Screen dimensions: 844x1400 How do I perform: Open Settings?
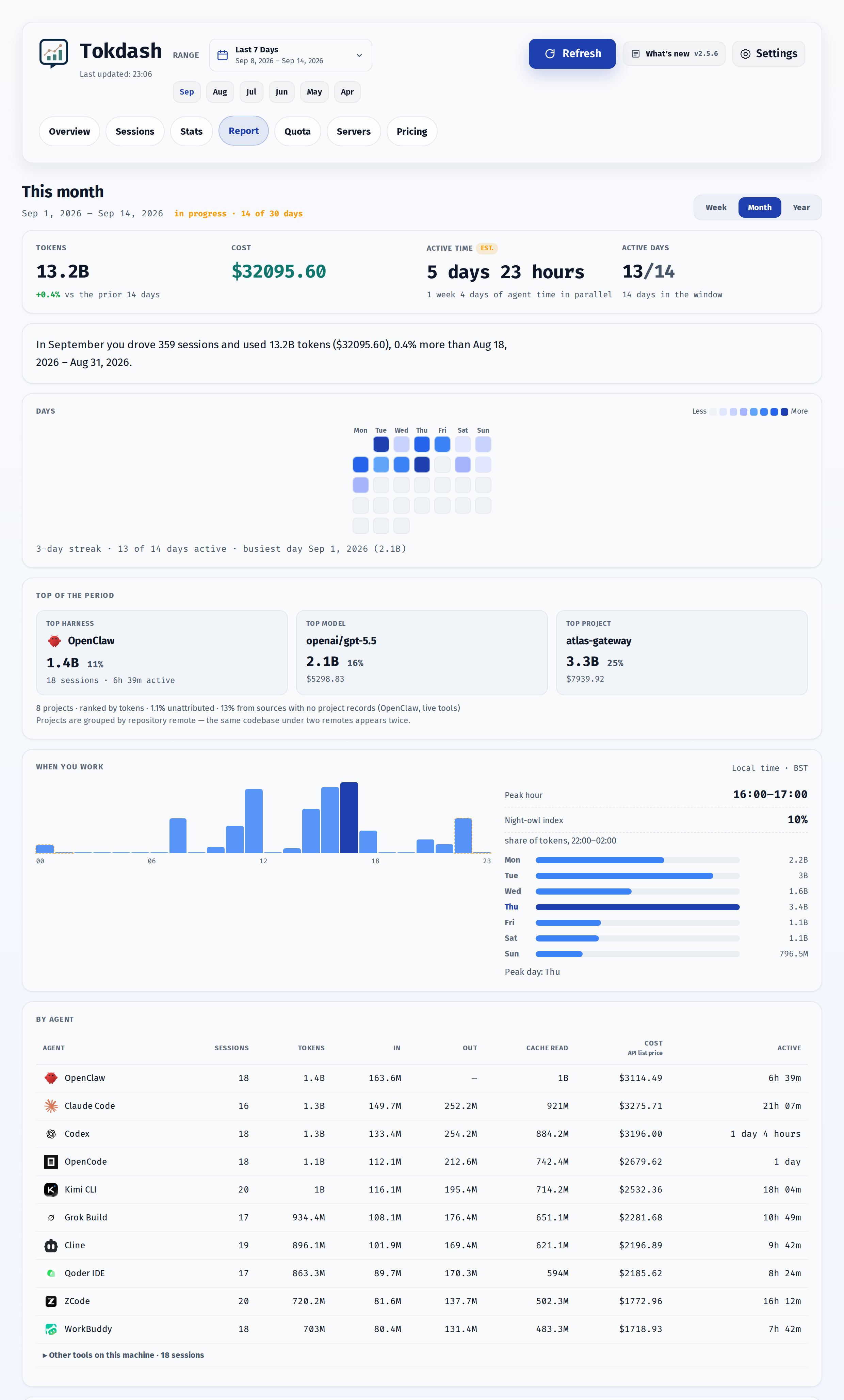click(768, 54)
